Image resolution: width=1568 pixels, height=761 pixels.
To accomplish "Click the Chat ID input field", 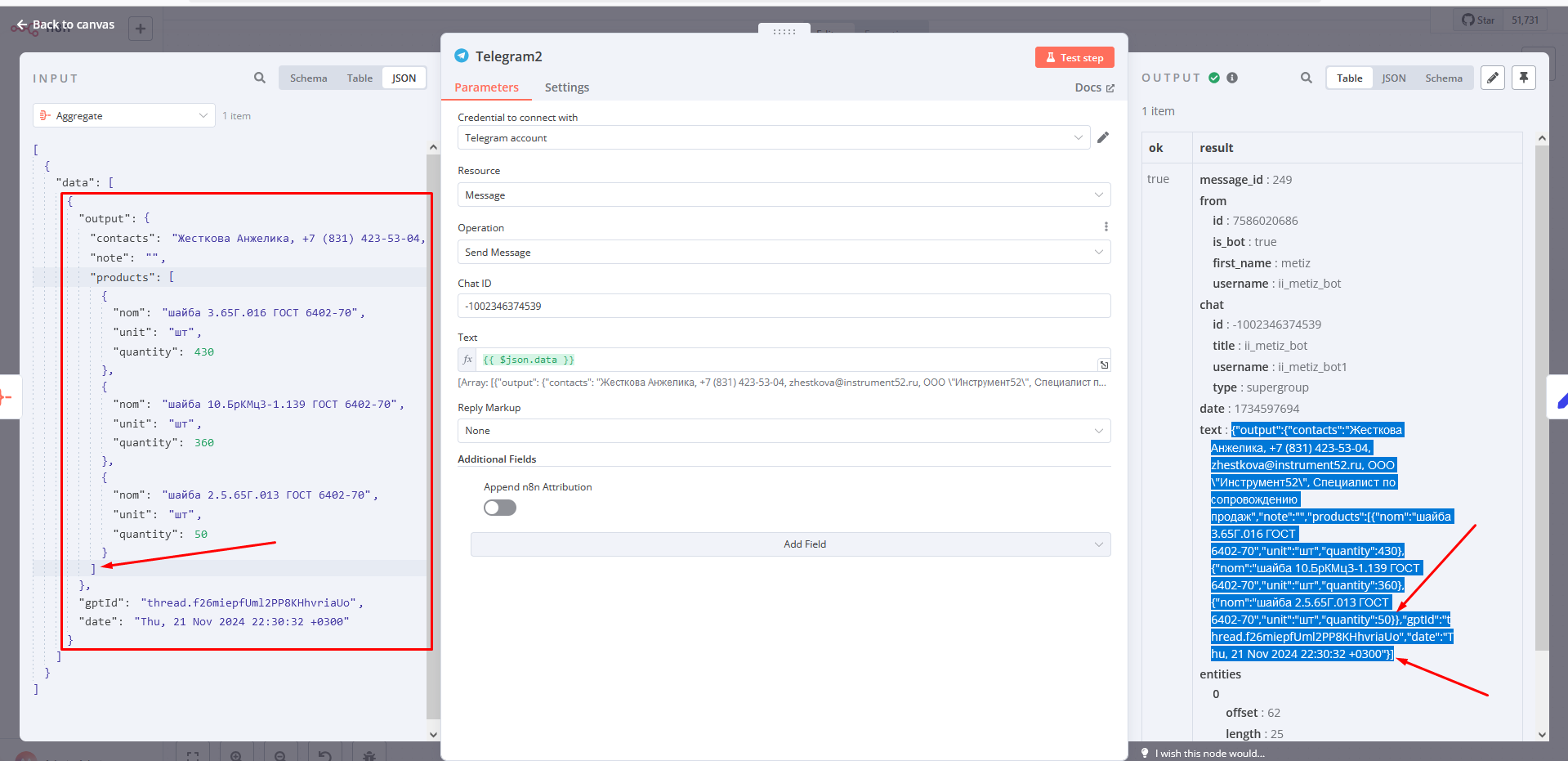I will tap(784, 306).
